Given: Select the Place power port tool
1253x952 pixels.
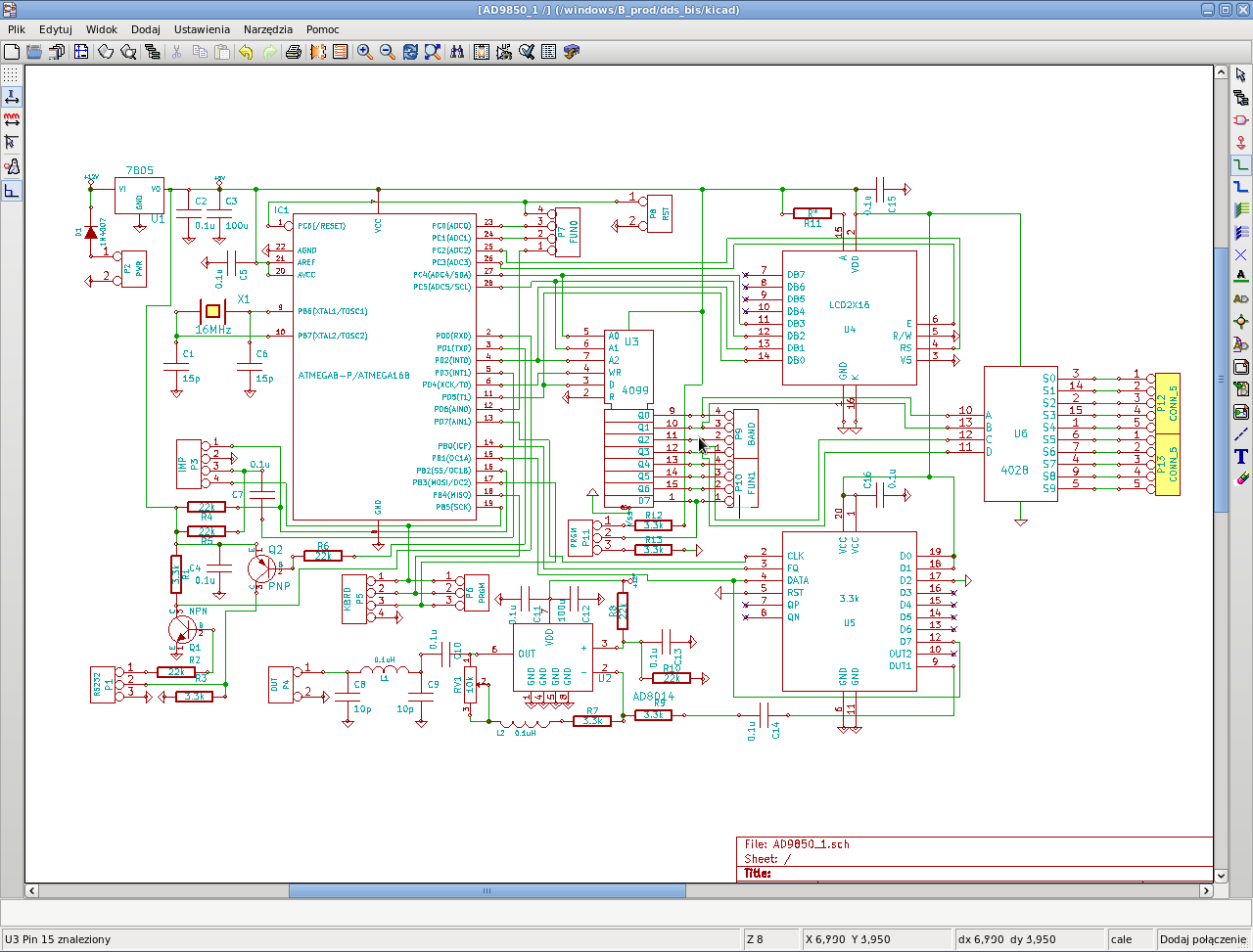Looking at the screenshot, I should pos(1240,143).
